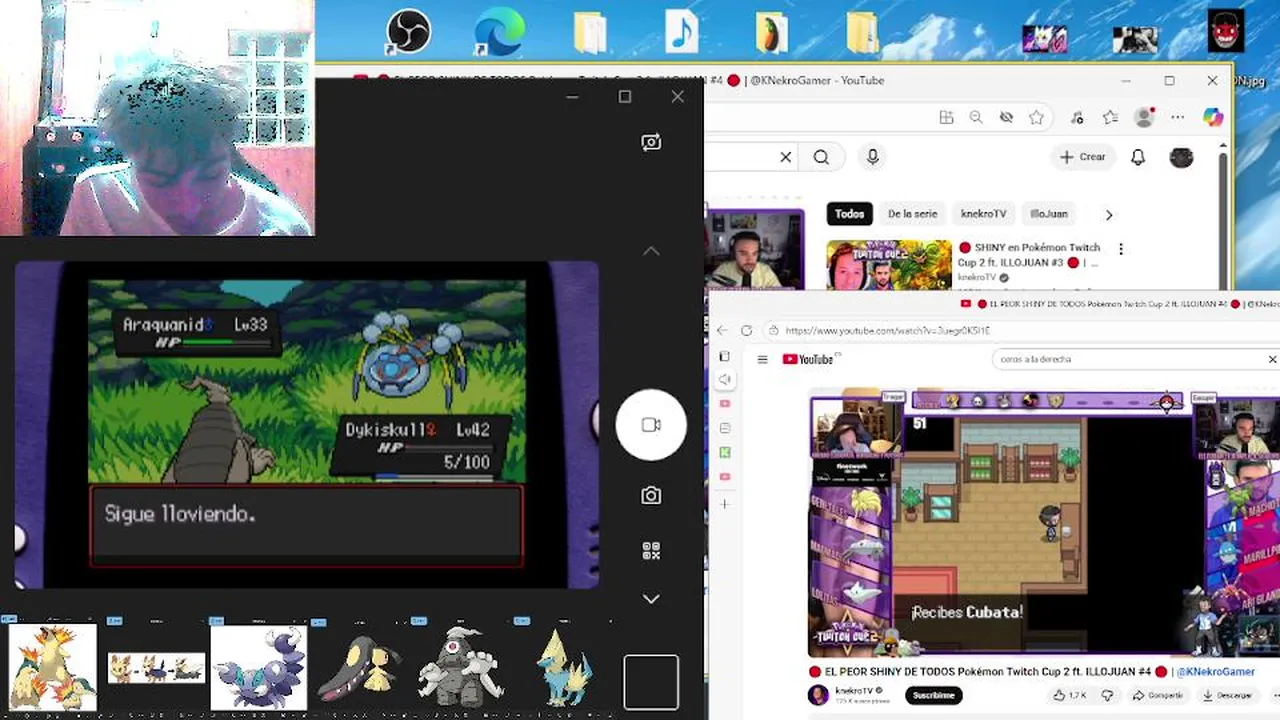The height and width of the screenshot is (720, 1280).
Task: Show more filter chips with right arrow
Action: pyautogui.click(x=1109, y=214)
